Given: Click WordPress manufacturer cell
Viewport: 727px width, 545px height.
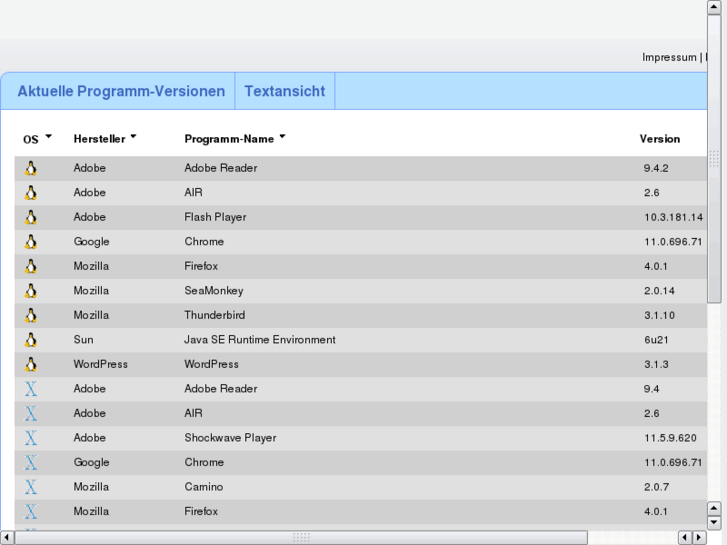Looking at the screenshot, I should click(101, 365).
